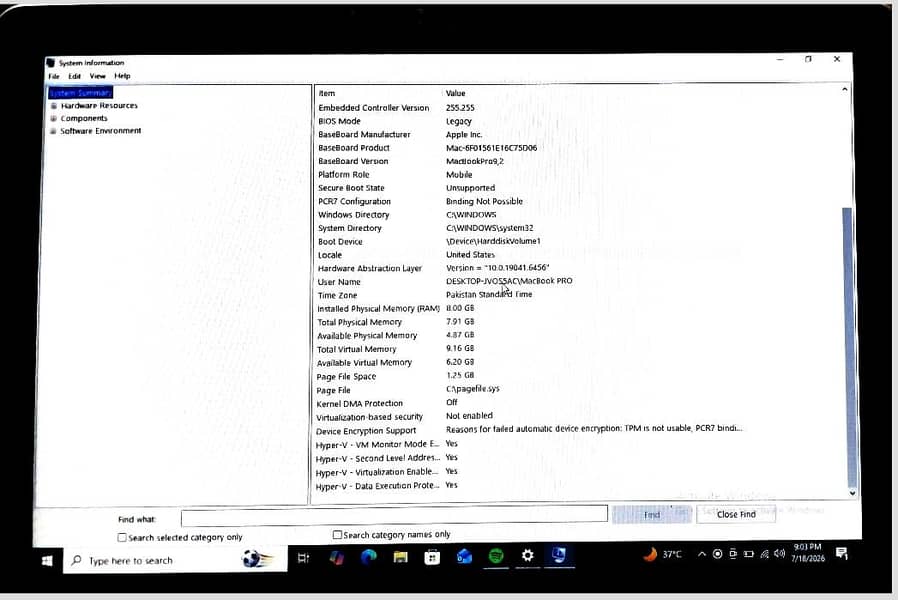Launch Microsoft Edge from the taskbar
Image resolution: width=898 pixels, height=600 pixels.
pyautogui.click(x=368, y=557)
